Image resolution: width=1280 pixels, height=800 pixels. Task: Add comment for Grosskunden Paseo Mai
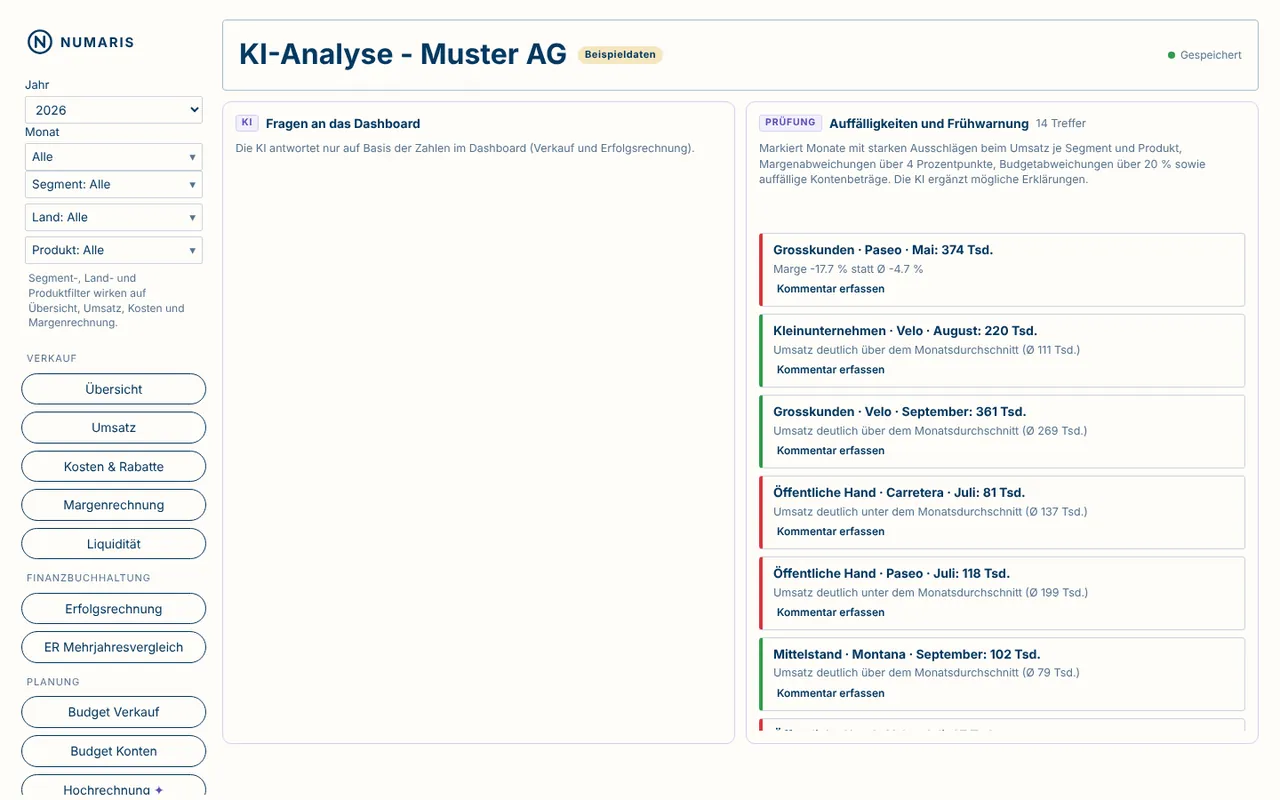(x=831, y=289)
